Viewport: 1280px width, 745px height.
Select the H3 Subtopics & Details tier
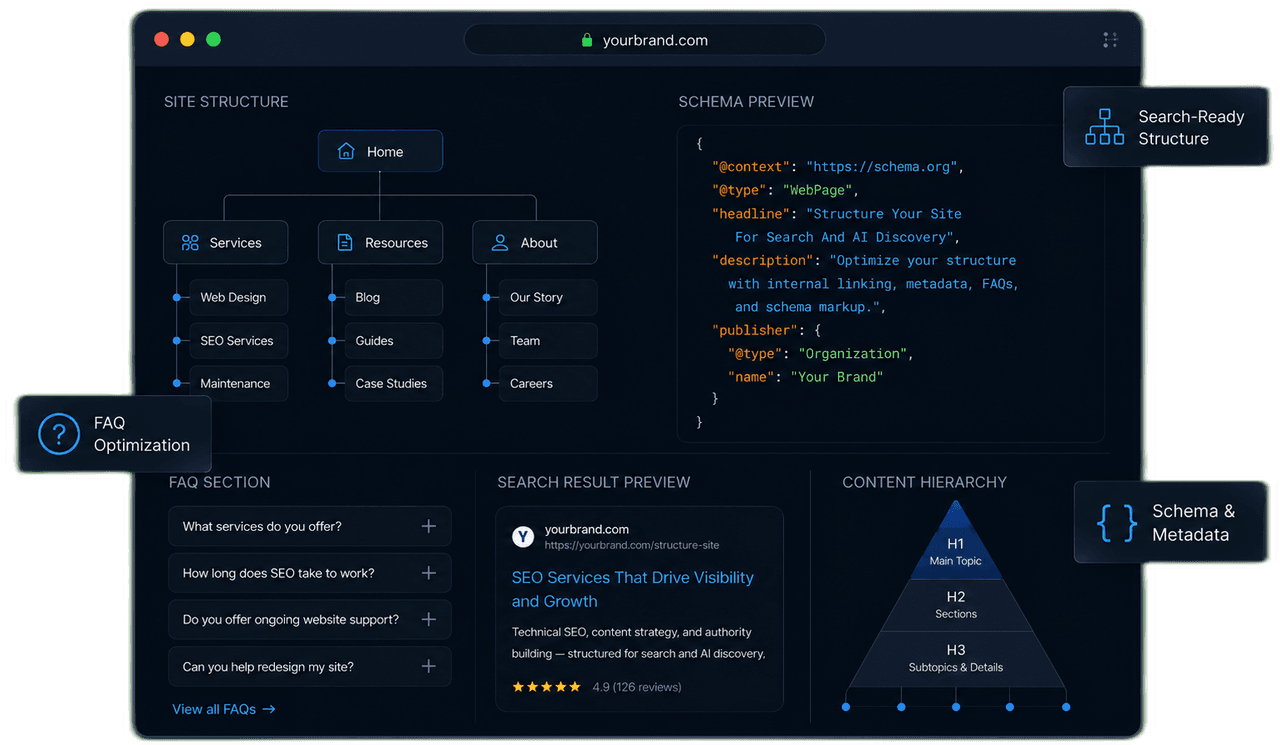(x=956, y=658)
